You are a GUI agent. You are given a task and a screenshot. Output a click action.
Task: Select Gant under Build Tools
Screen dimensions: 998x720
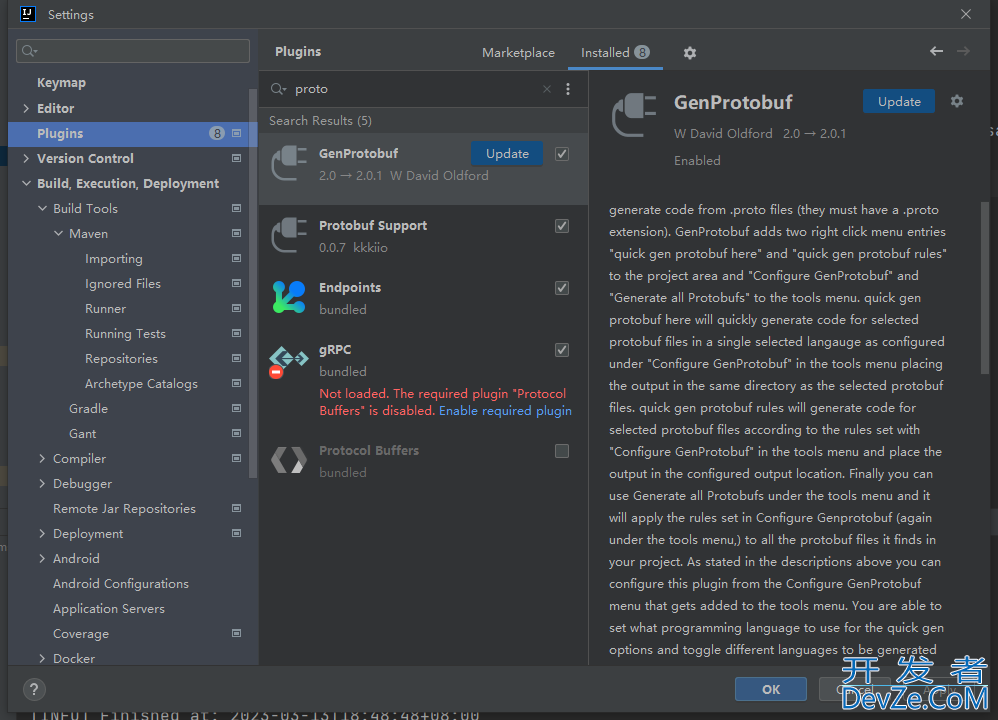pyautogui.click(x=83, y=434)
